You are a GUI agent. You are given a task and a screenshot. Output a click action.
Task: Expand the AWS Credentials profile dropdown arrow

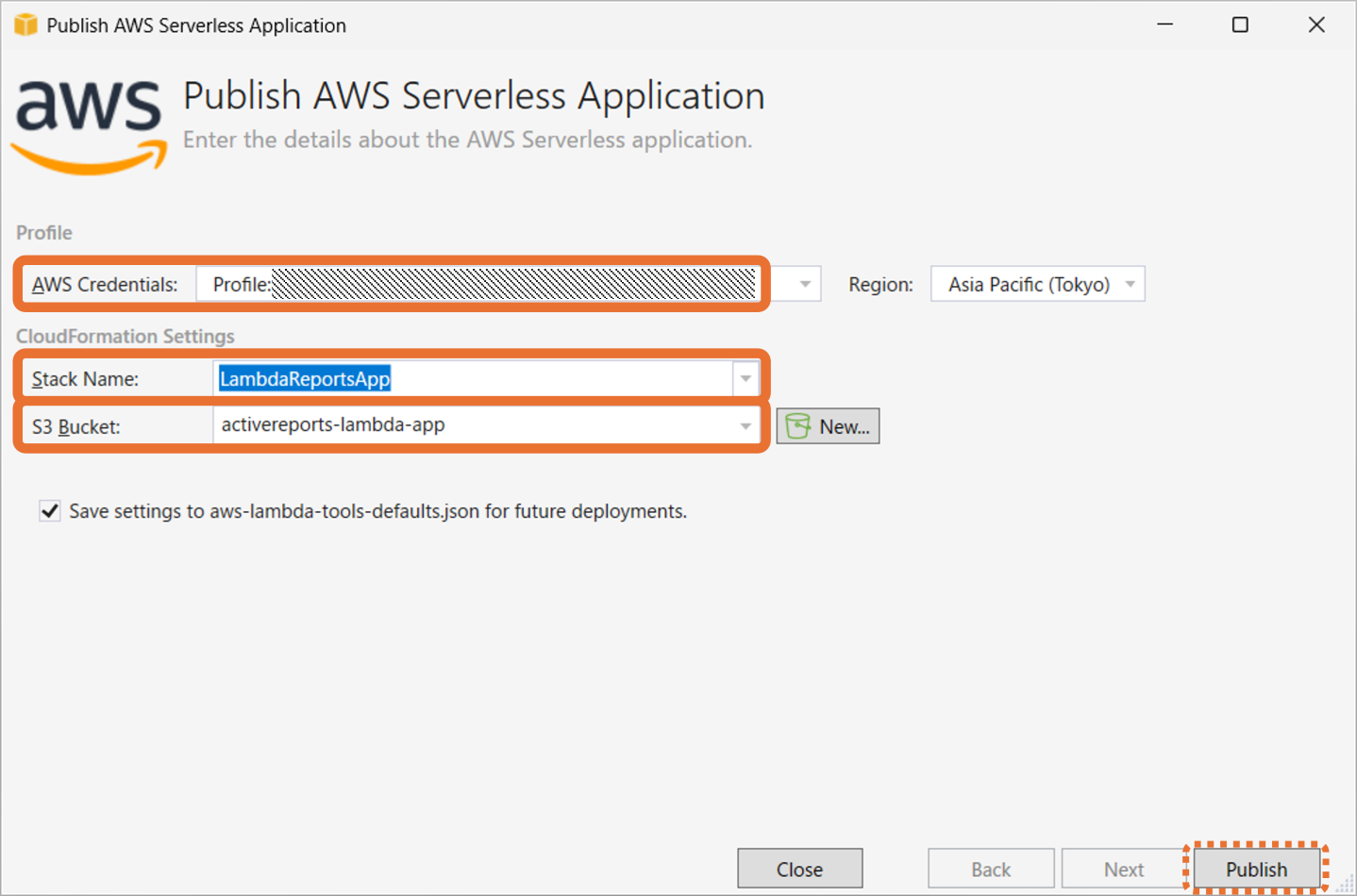click(805, 284)
